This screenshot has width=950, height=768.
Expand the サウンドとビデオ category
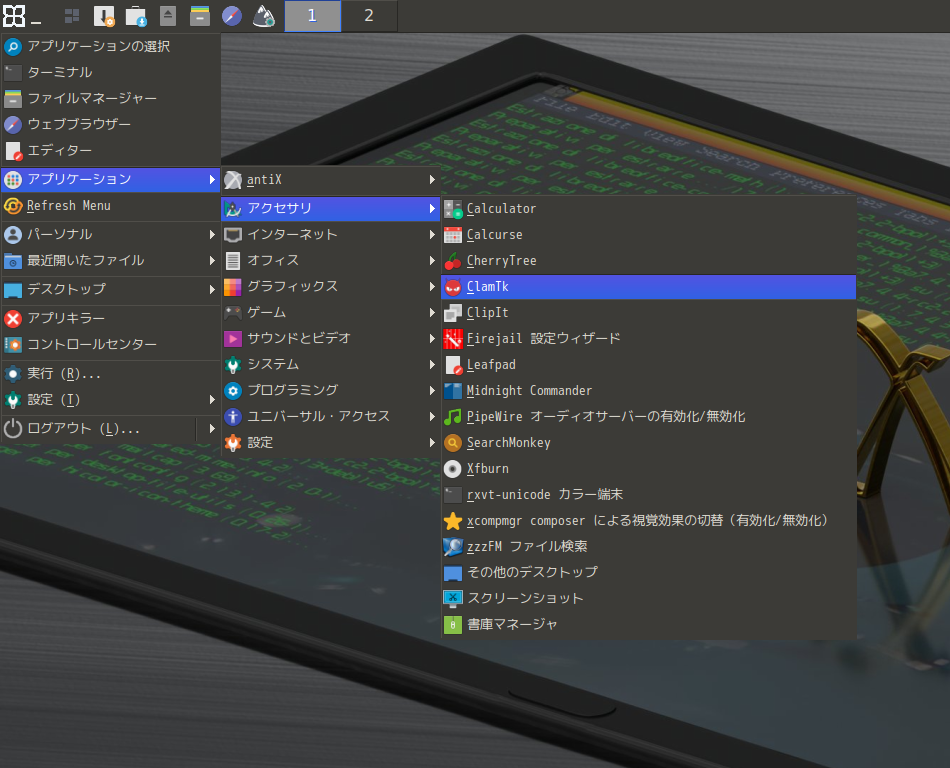pyautogui.click(x=330, y=339)
